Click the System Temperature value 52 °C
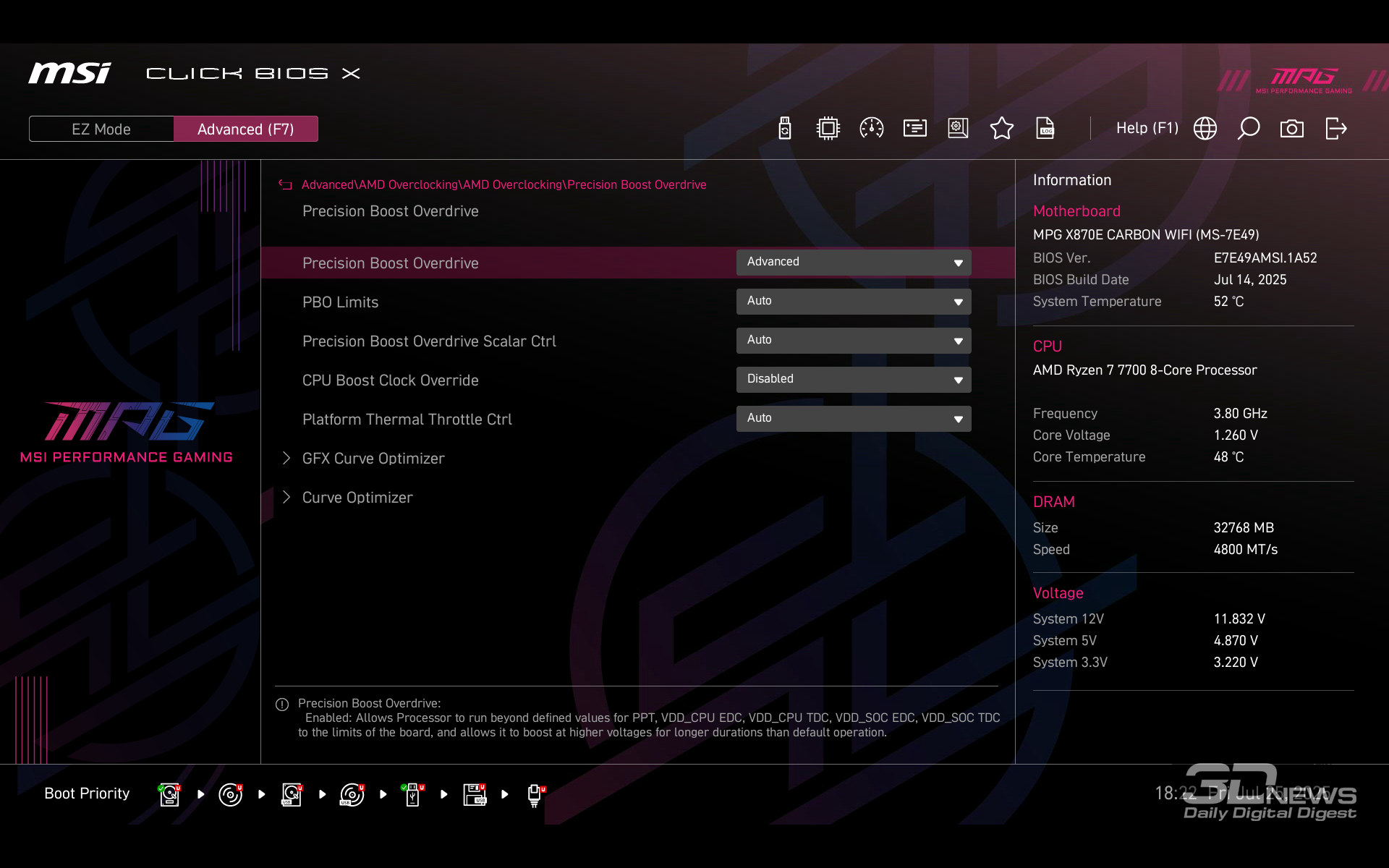 (1228, 302)
